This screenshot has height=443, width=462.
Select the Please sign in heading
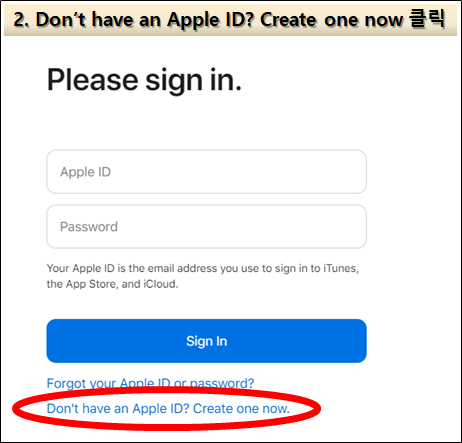[x=144, y=80]
